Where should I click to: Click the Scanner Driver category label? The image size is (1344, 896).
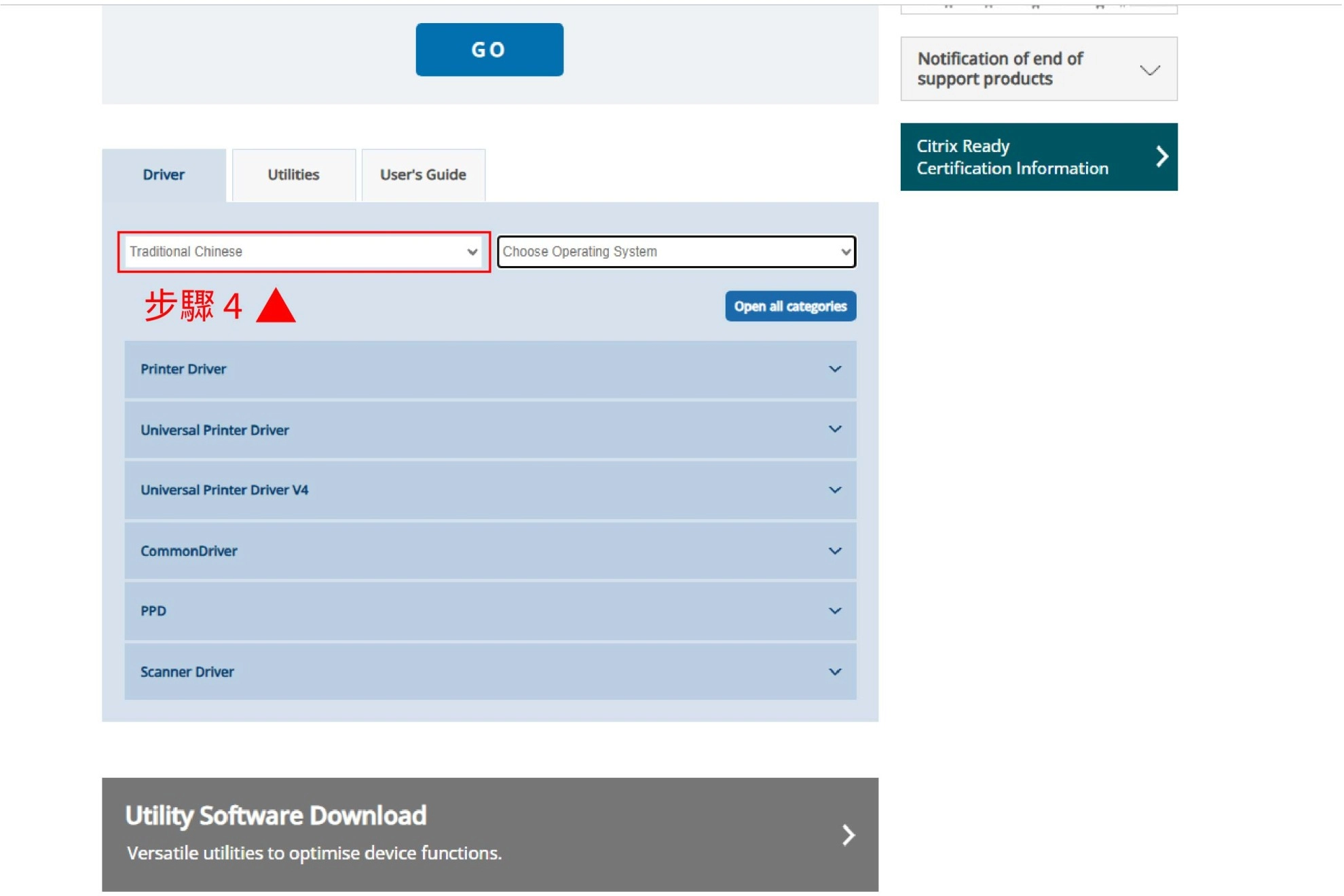click(x=187, y=672)
